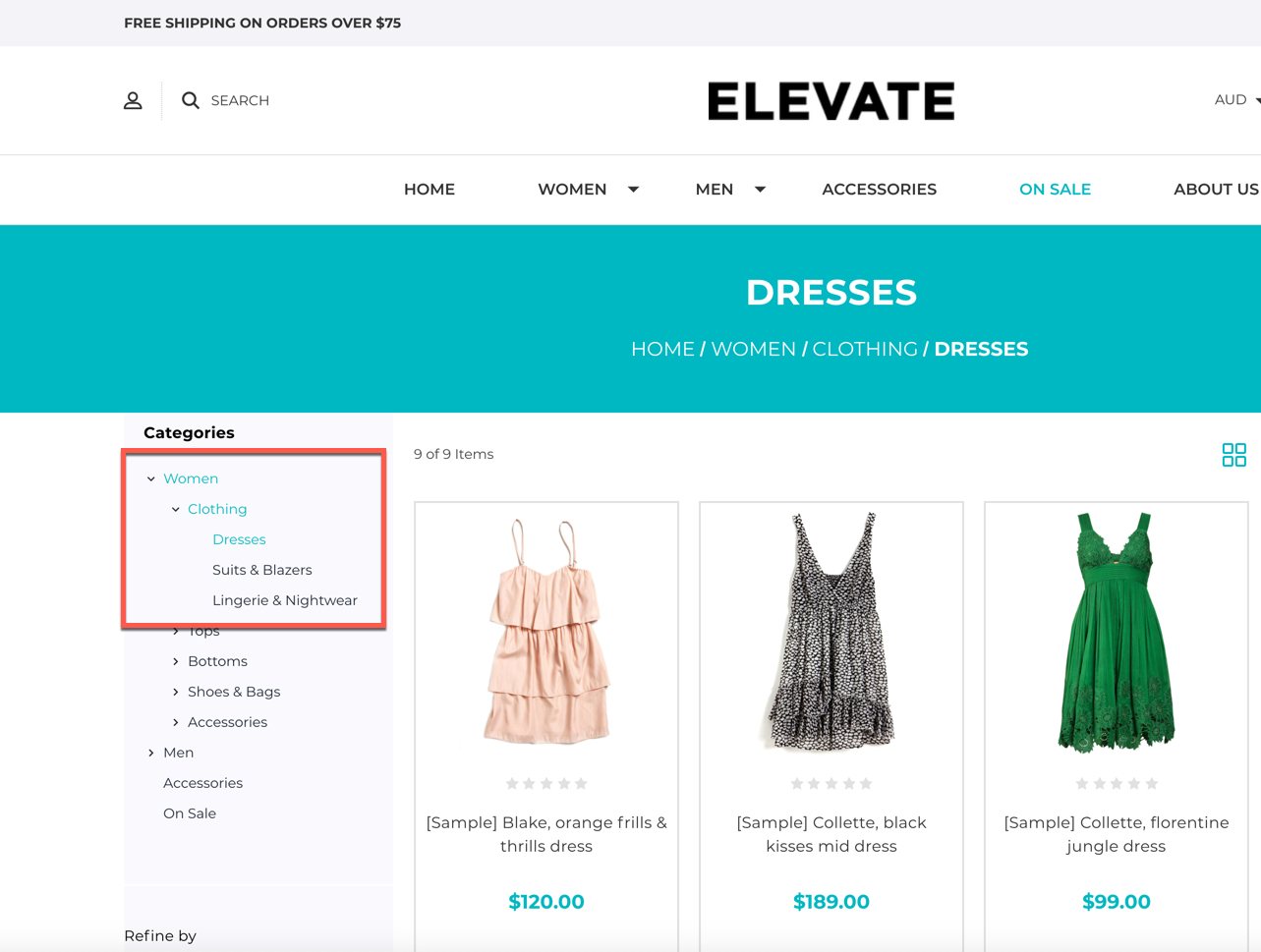Select Suits & Blazers category
The height and width of the screenshot is (952, 1261).
(262, 570)
